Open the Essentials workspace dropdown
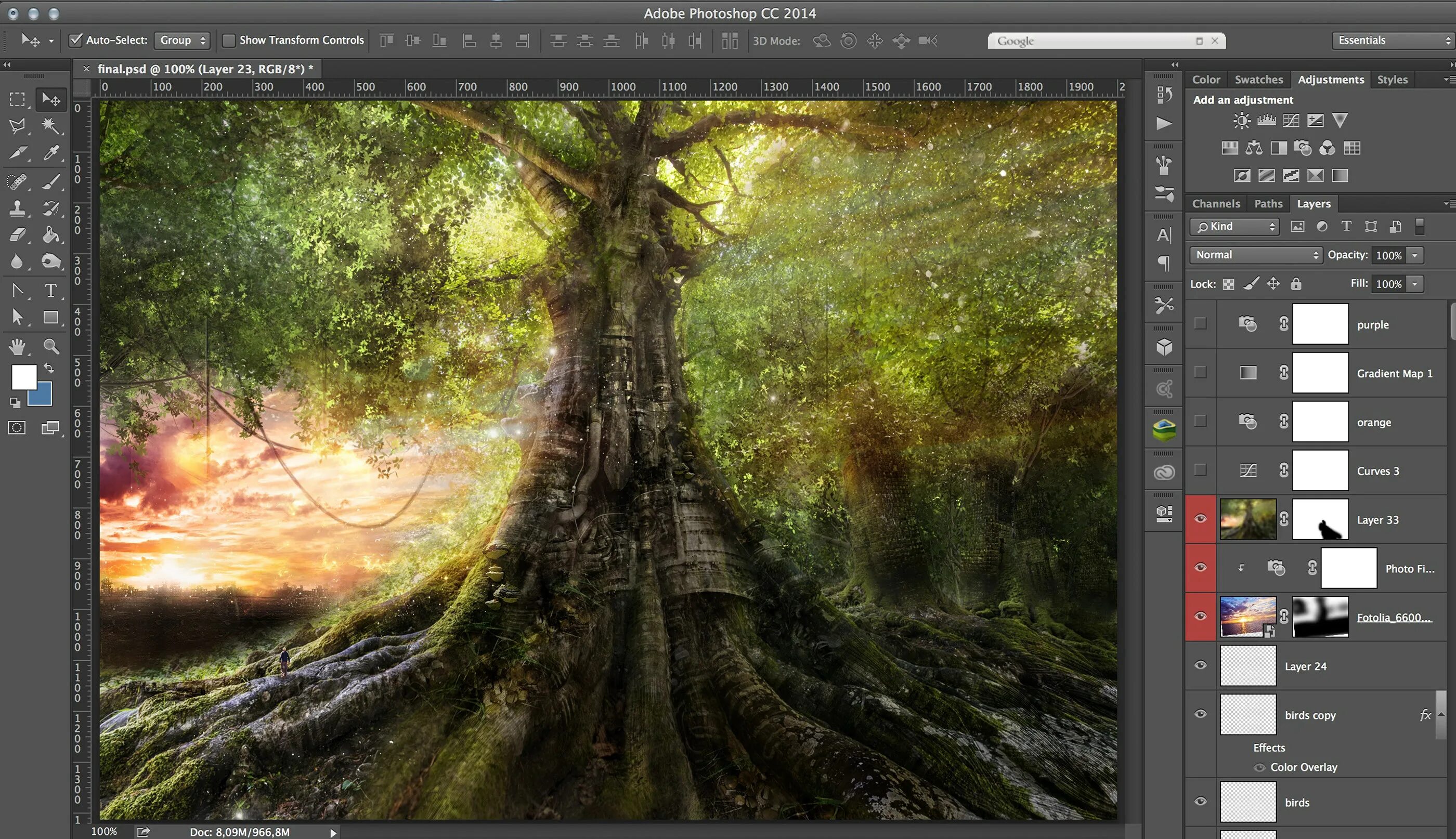 (x=1393, y=41)
